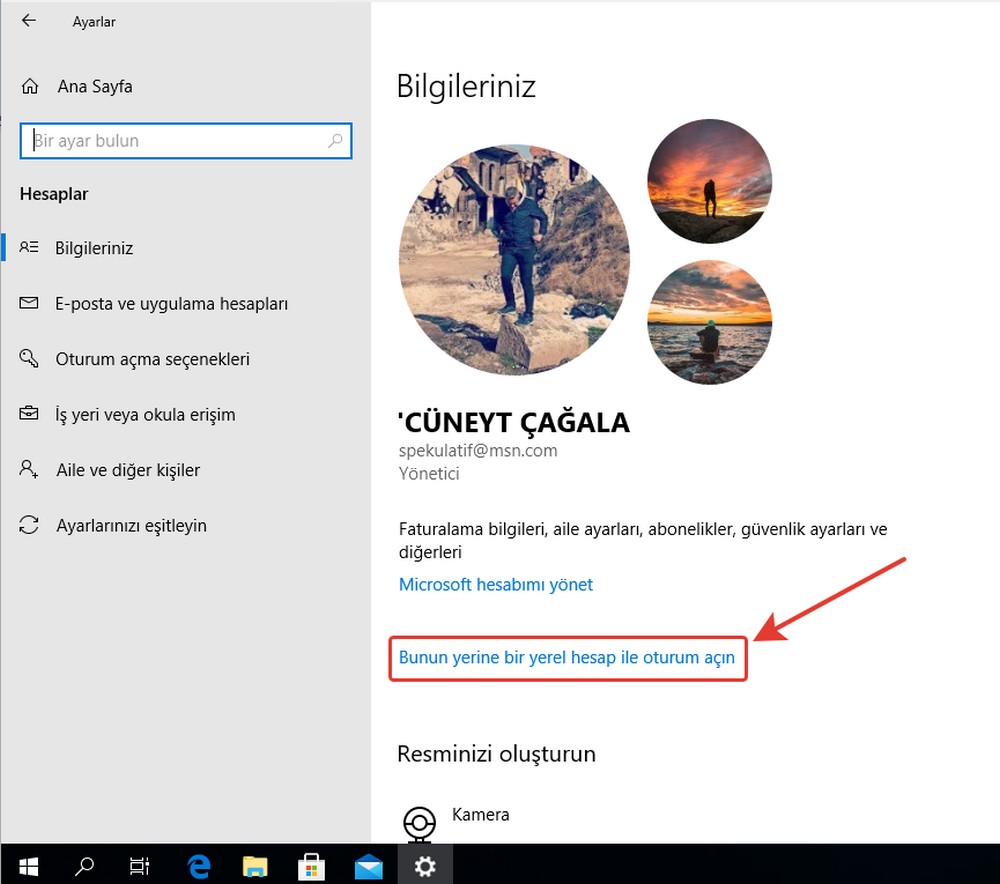Select Bilgileriniz in sidebar
The height and width of the screenshot is (884, 1000).
[94, 248]
